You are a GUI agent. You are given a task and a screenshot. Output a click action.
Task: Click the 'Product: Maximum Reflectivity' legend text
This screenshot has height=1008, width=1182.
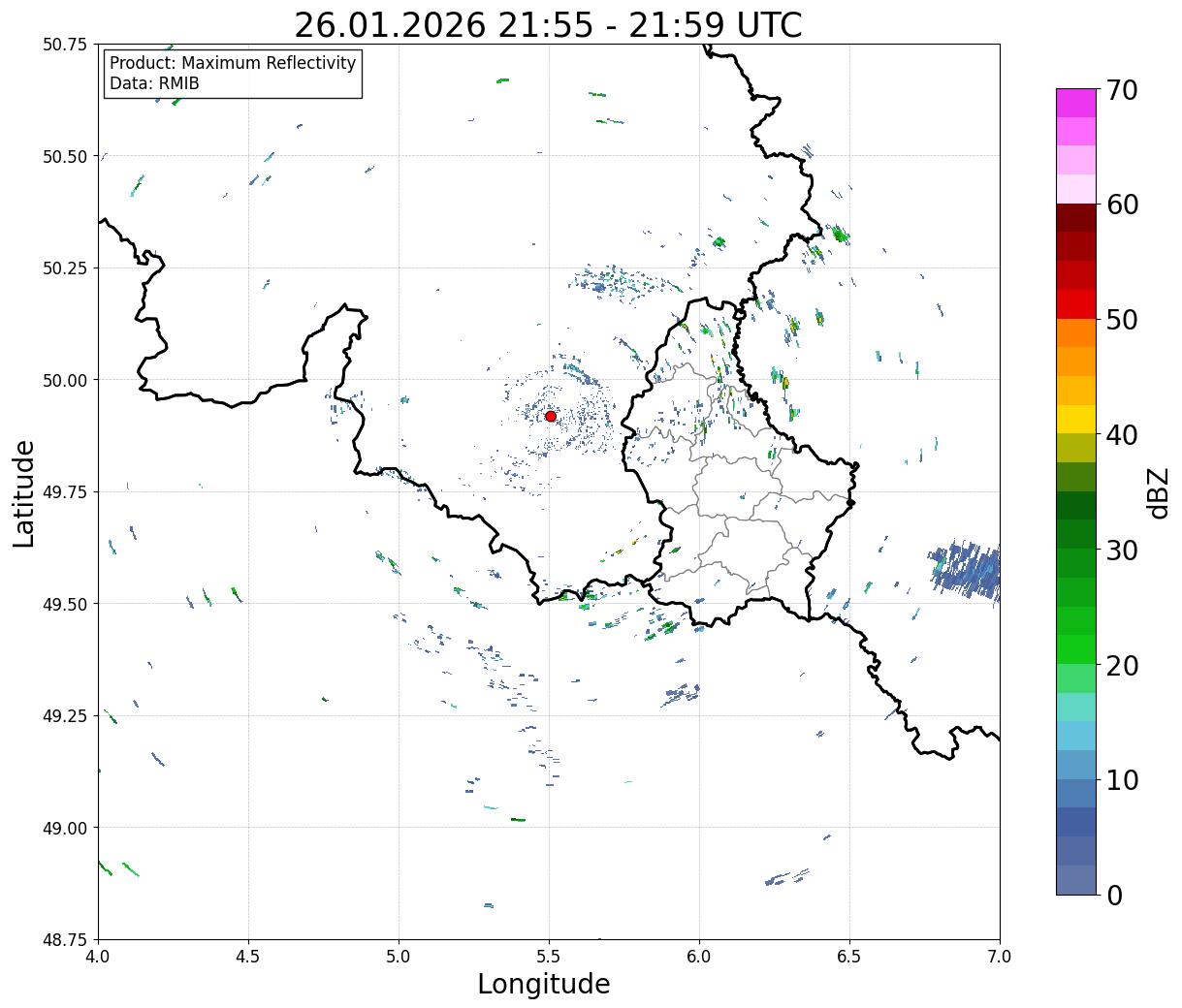point(233,63)
